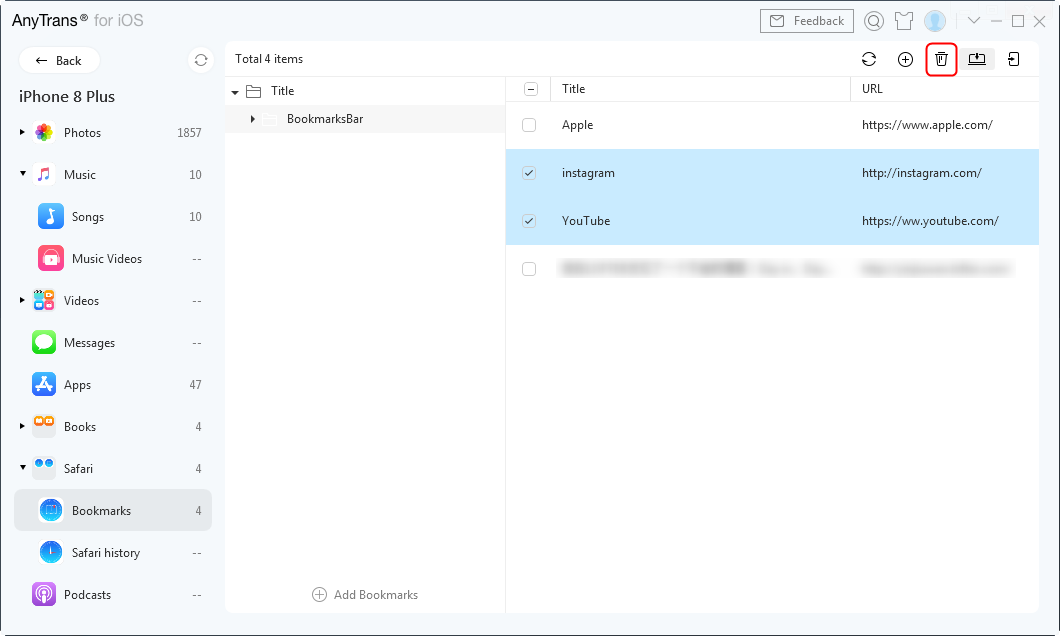The width and height of the screenshot is (1060, 636).
Task: Click the YouTube bookmark title
Action: pyautogui.click(x=586, y=221)
